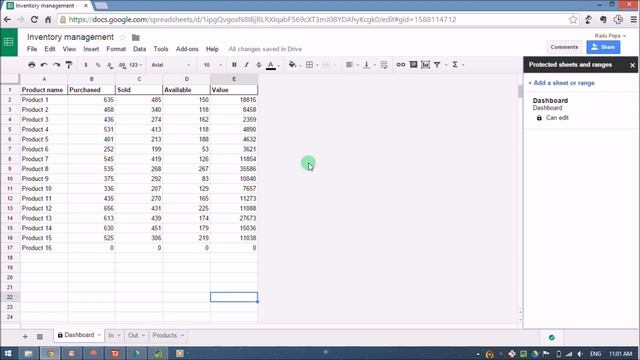The width and height of the screenshot is (640, 360).
Task: Redo the last action
Action: tap(56, 64)
